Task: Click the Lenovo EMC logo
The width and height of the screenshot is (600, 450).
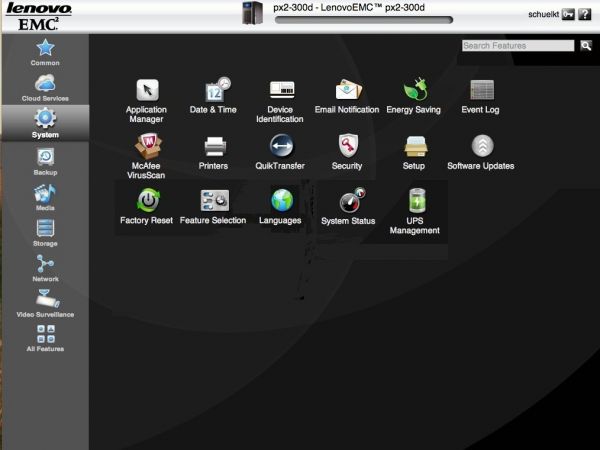Action: tap(38, 16)
